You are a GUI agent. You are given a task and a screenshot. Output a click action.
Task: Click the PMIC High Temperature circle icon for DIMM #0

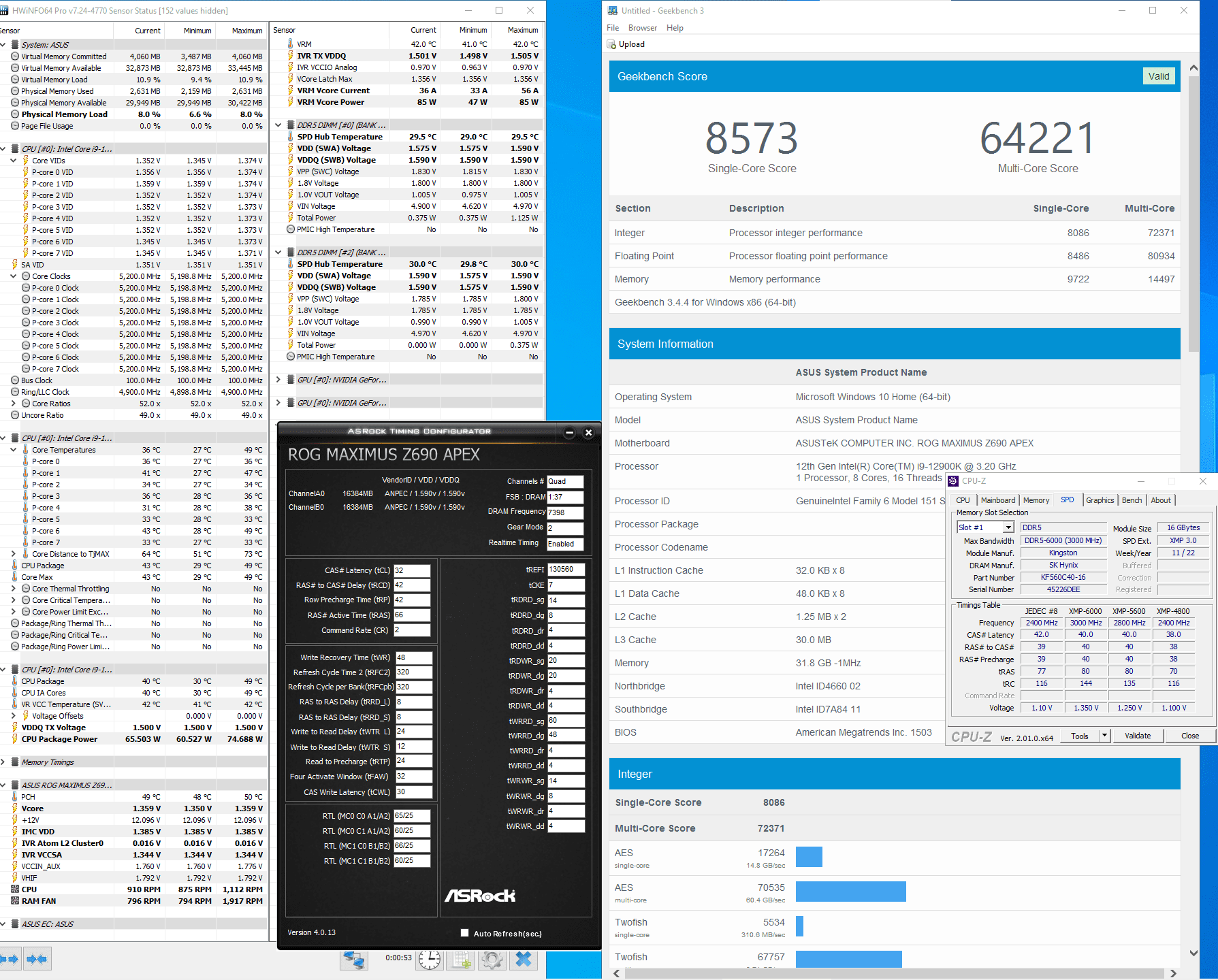(291, 229)
